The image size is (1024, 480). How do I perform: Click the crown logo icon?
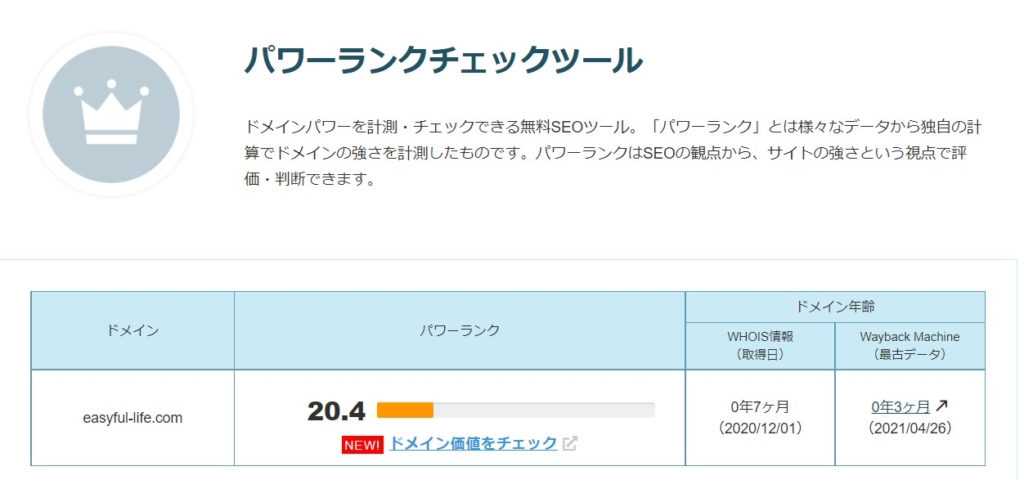tap(111, 115)
